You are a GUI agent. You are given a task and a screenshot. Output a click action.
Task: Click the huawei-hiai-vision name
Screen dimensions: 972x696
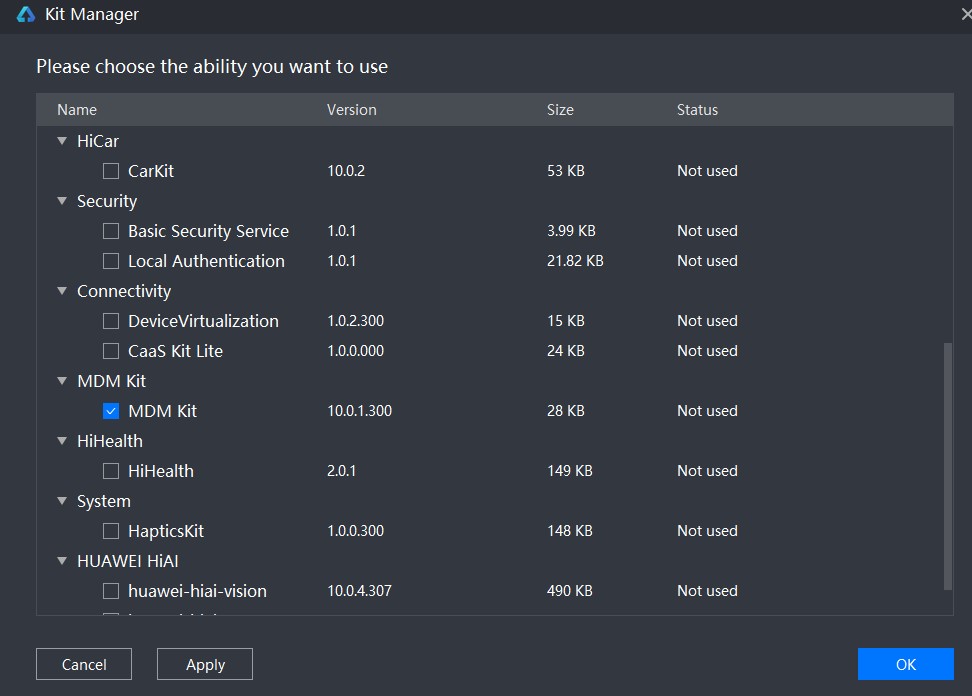[x=197, y=591]
